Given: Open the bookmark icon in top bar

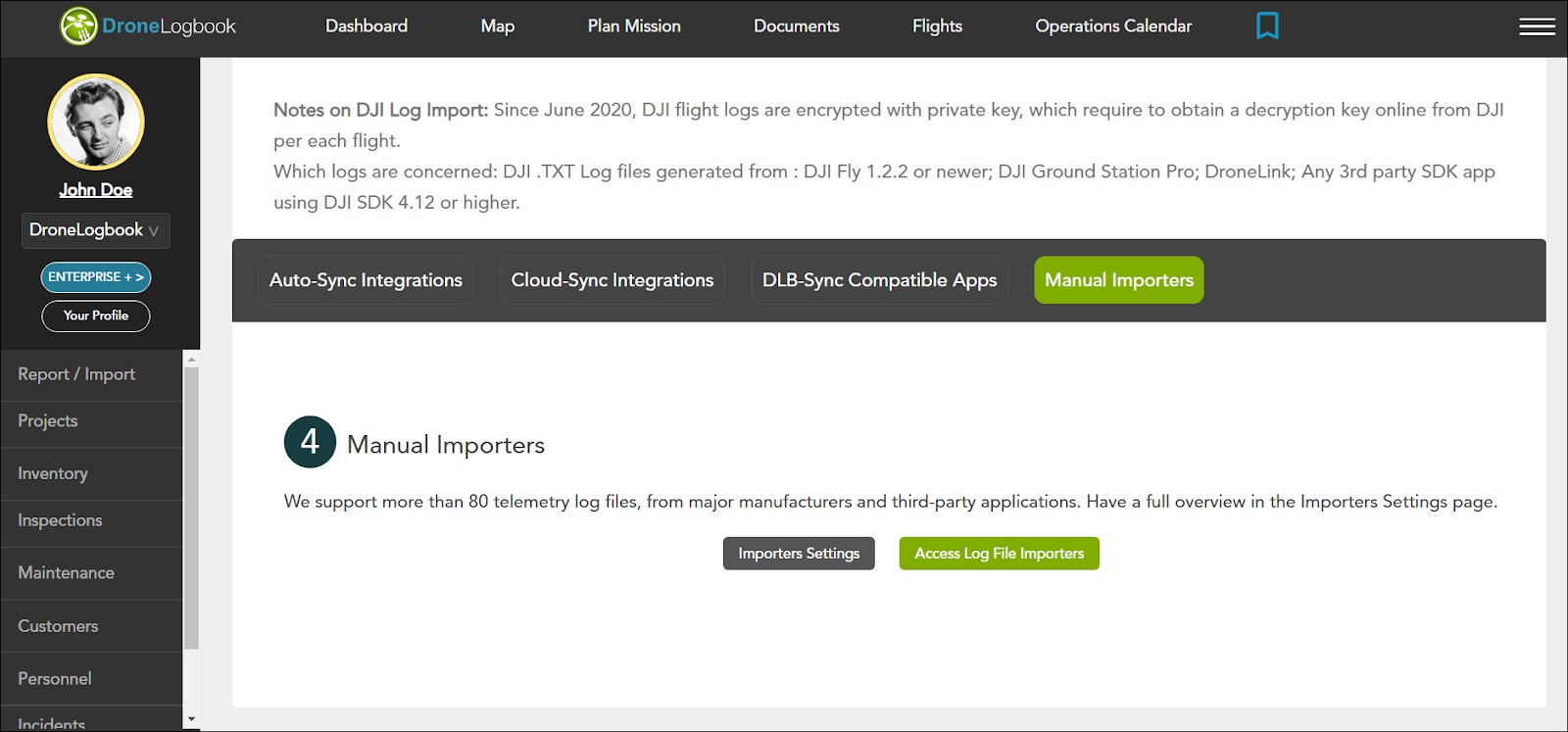Looking at the screenshot, I should tap(1267, 25).
